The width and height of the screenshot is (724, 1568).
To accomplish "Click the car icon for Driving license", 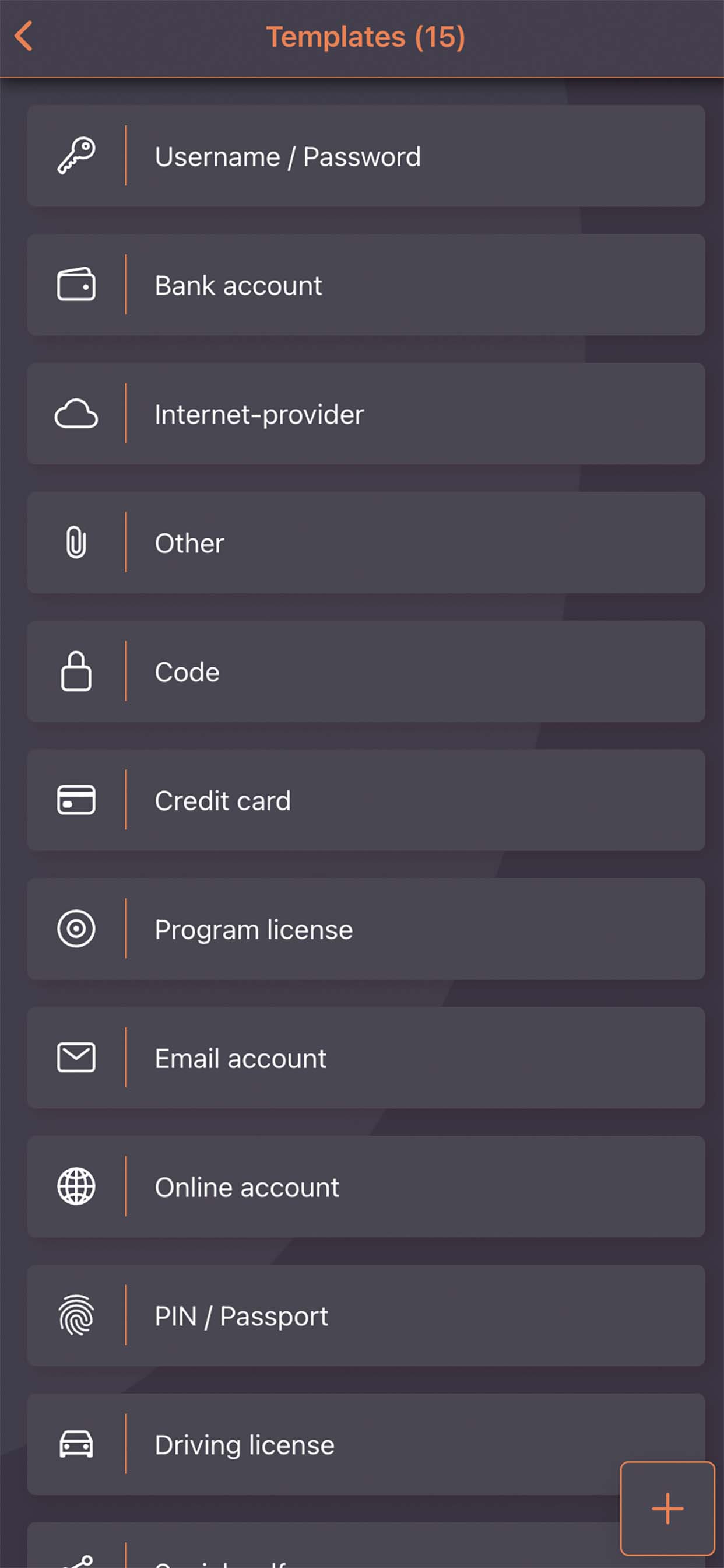I will point(76,1444).
